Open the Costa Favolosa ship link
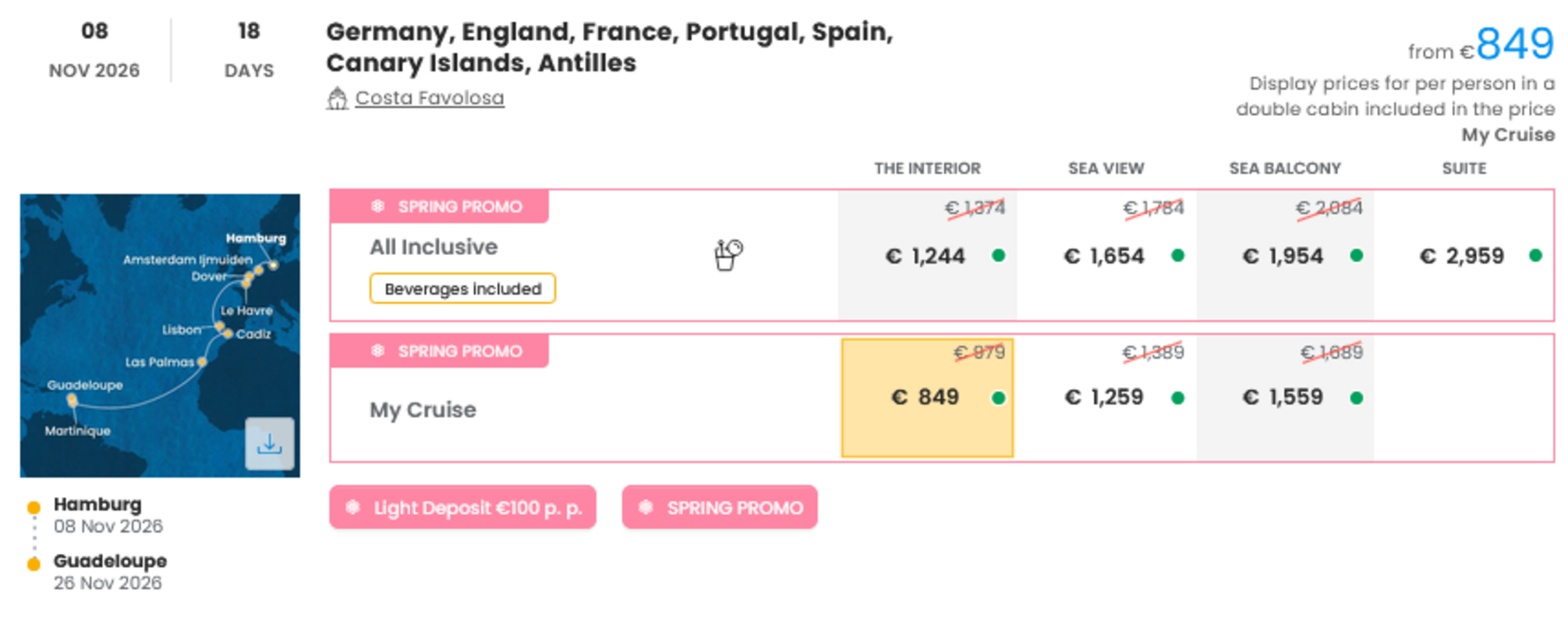1568x624 pixels. tap(430, 98)
